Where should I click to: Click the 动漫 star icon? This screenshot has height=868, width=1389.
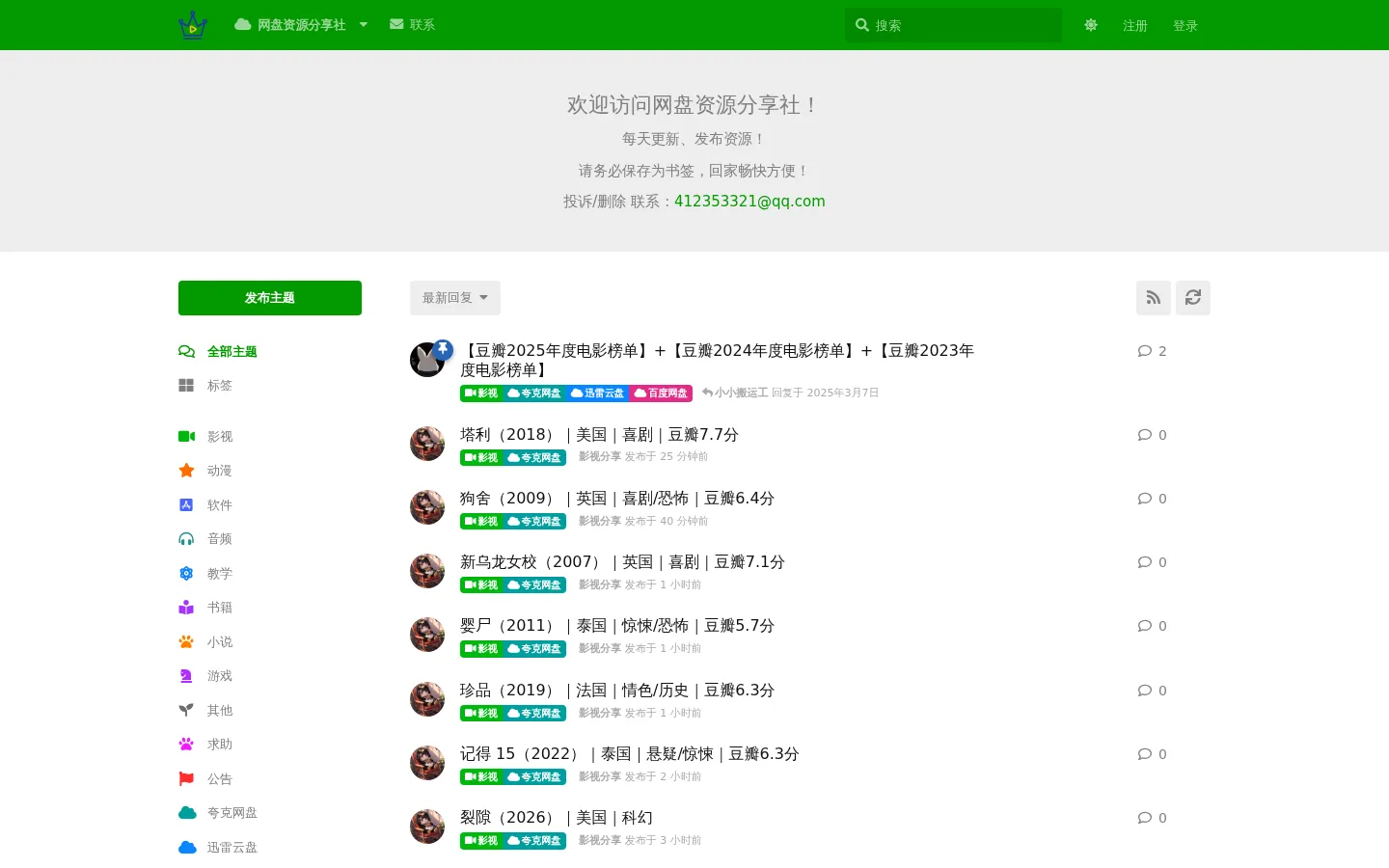(187, 471)
